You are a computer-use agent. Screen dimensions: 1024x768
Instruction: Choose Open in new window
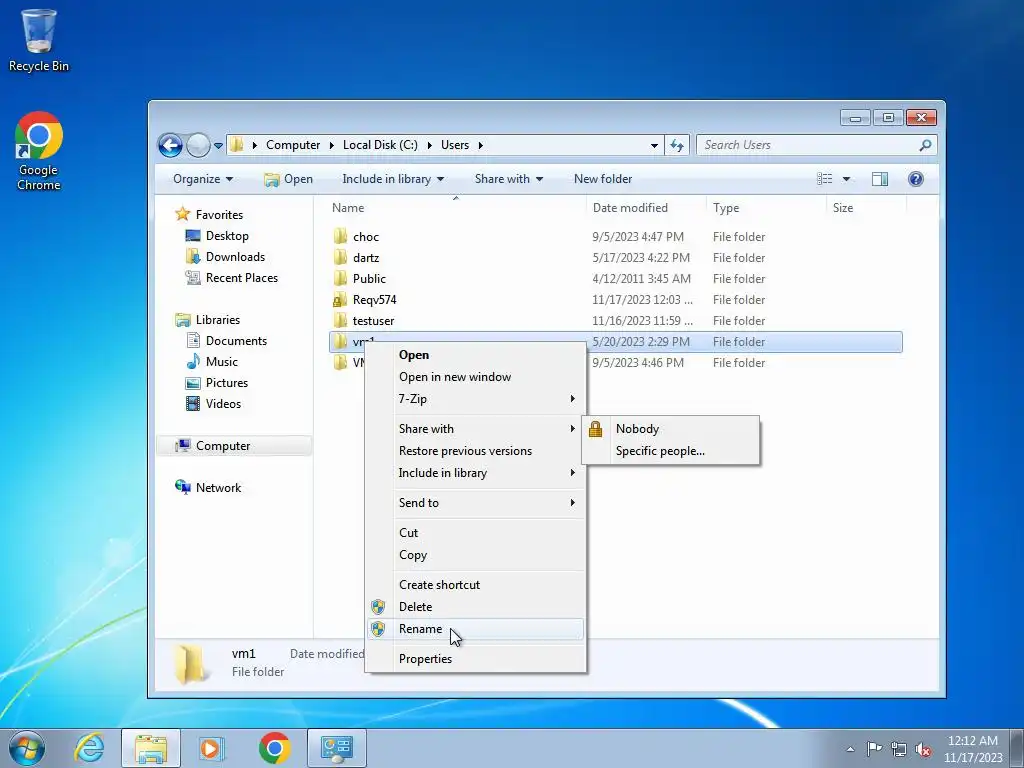coord(475,377)
